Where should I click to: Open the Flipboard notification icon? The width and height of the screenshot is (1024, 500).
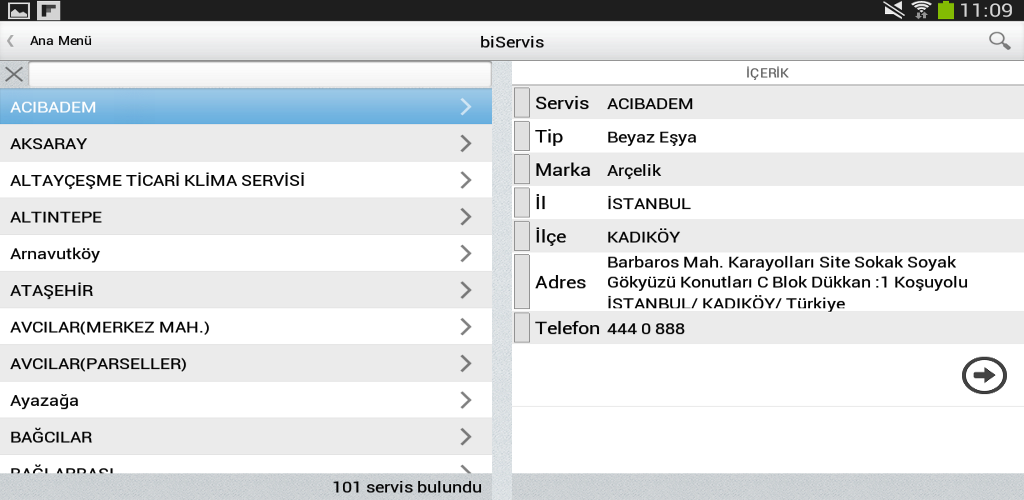tap(49, 11)
